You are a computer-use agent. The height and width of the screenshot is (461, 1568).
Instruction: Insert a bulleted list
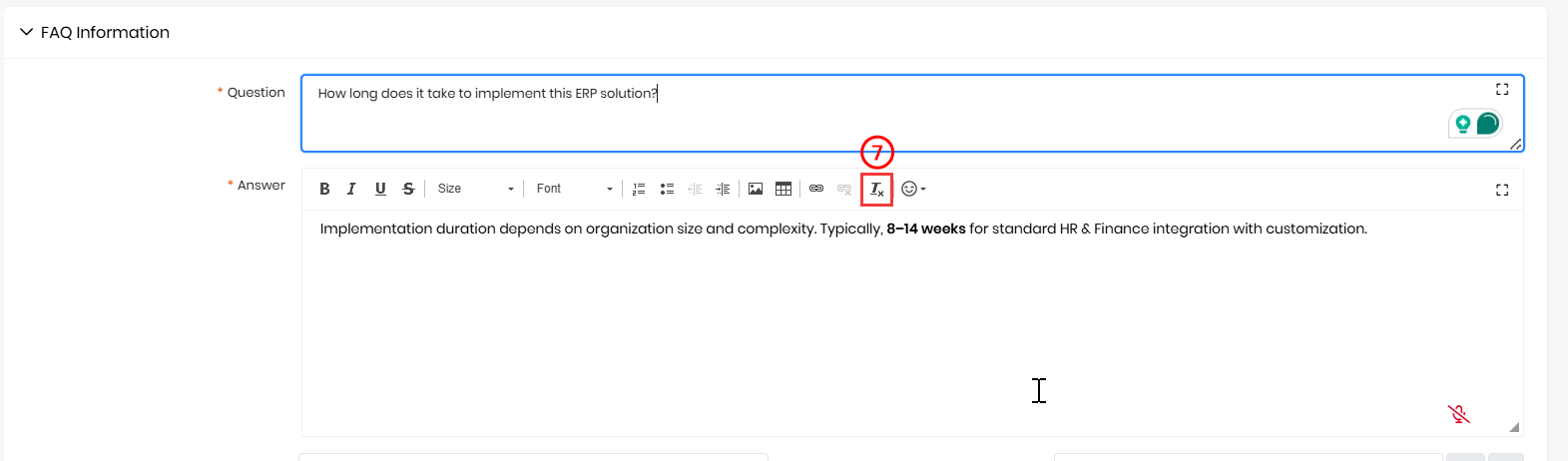(x=667, y=189)
